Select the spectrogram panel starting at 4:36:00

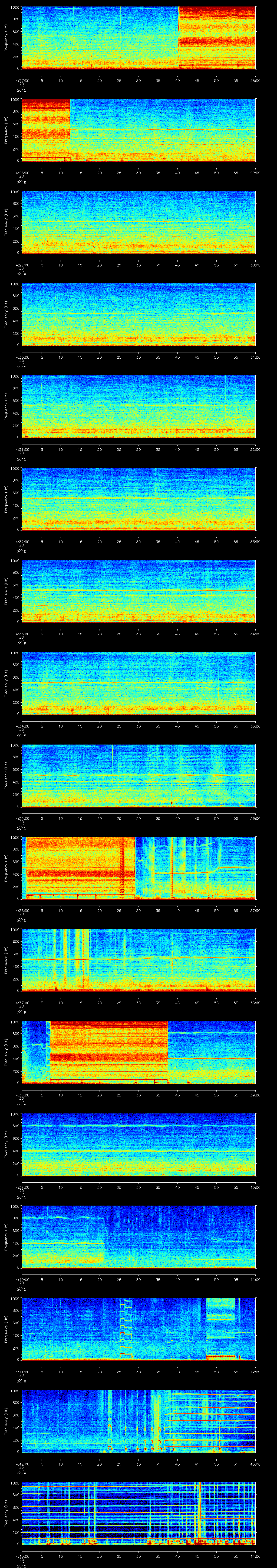click(138, 868)
